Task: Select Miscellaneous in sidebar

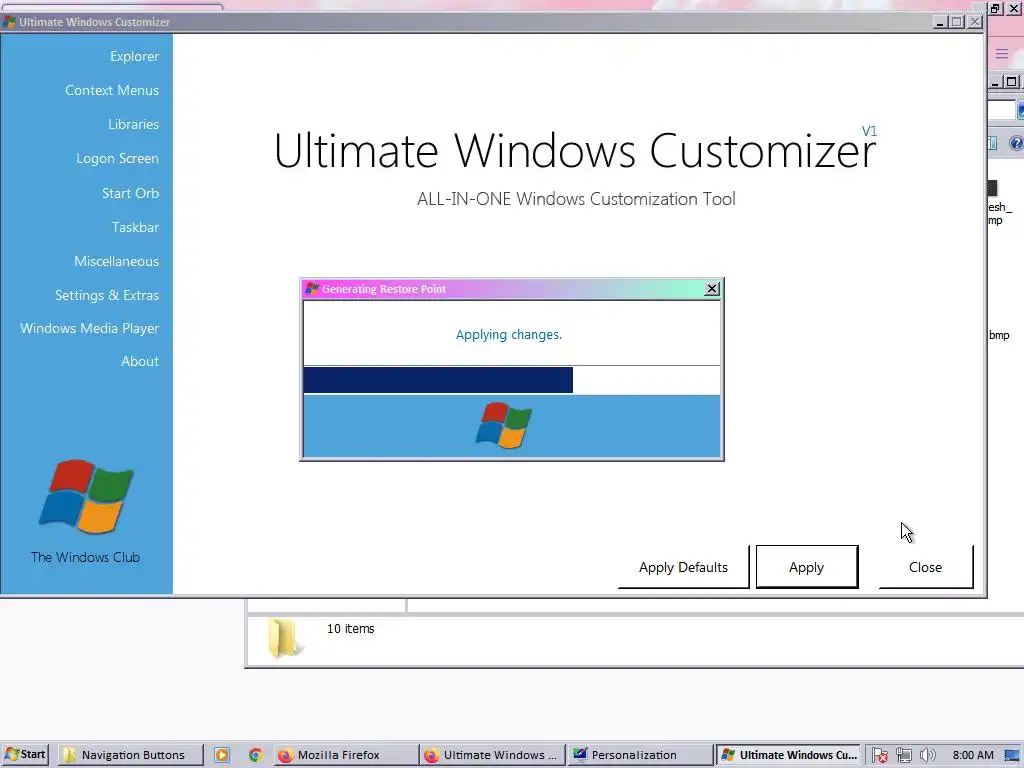Action: click(116, 261)
